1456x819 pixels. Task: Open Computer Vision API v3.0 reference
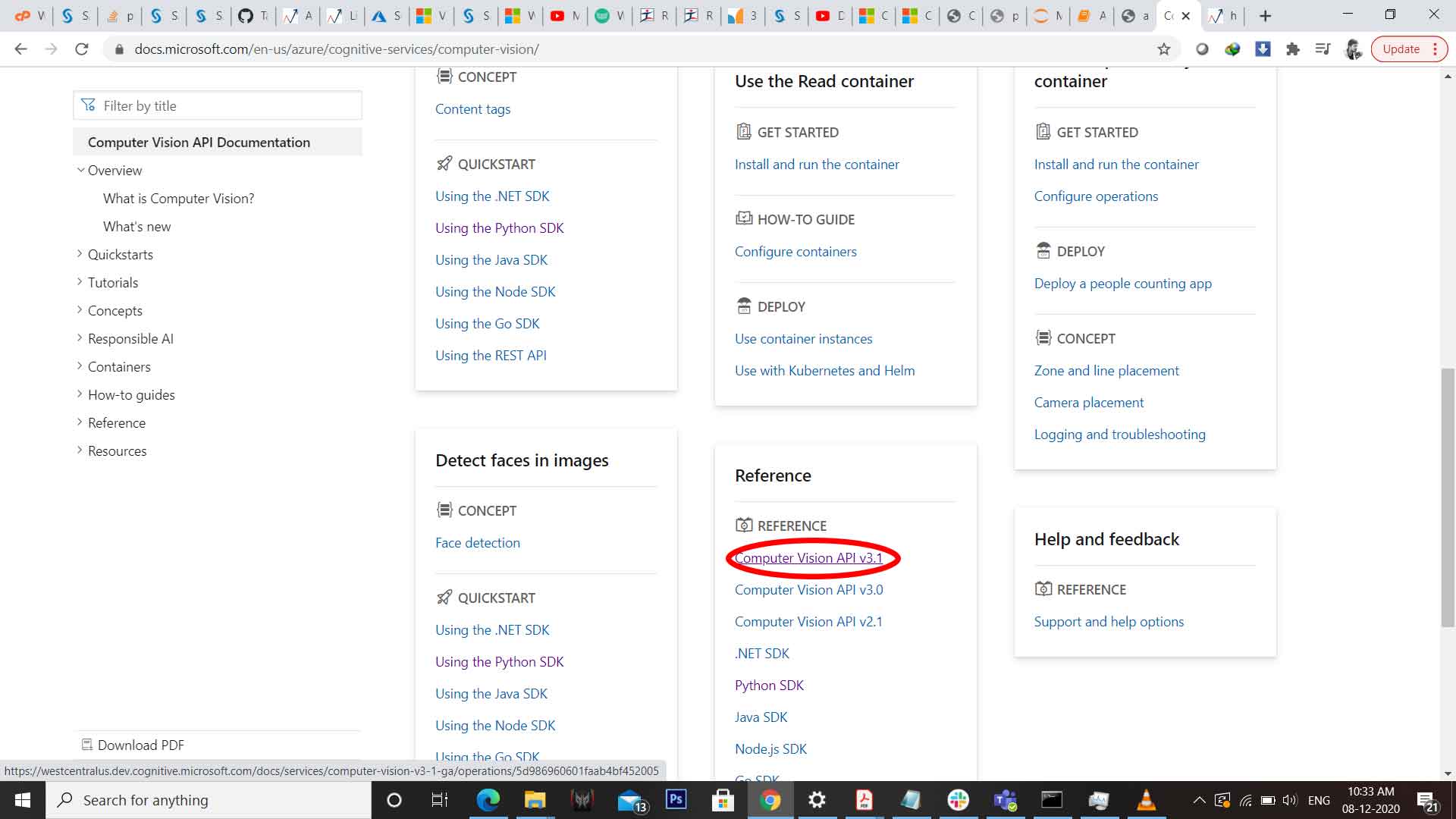(x=809, y=589)
